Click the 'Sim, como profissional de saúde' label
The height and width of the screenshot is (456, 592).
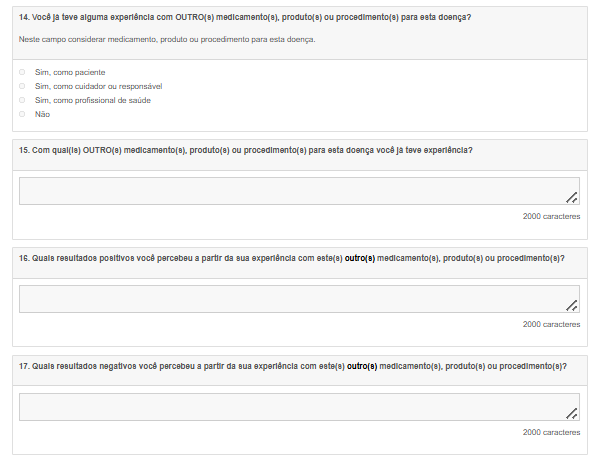[93, 100]
